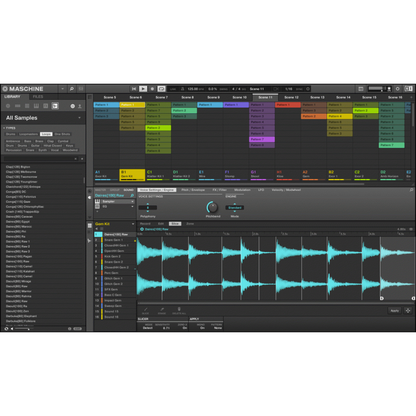Select the Scene 5 column header
Screen dimensions: 416x416
110,97
